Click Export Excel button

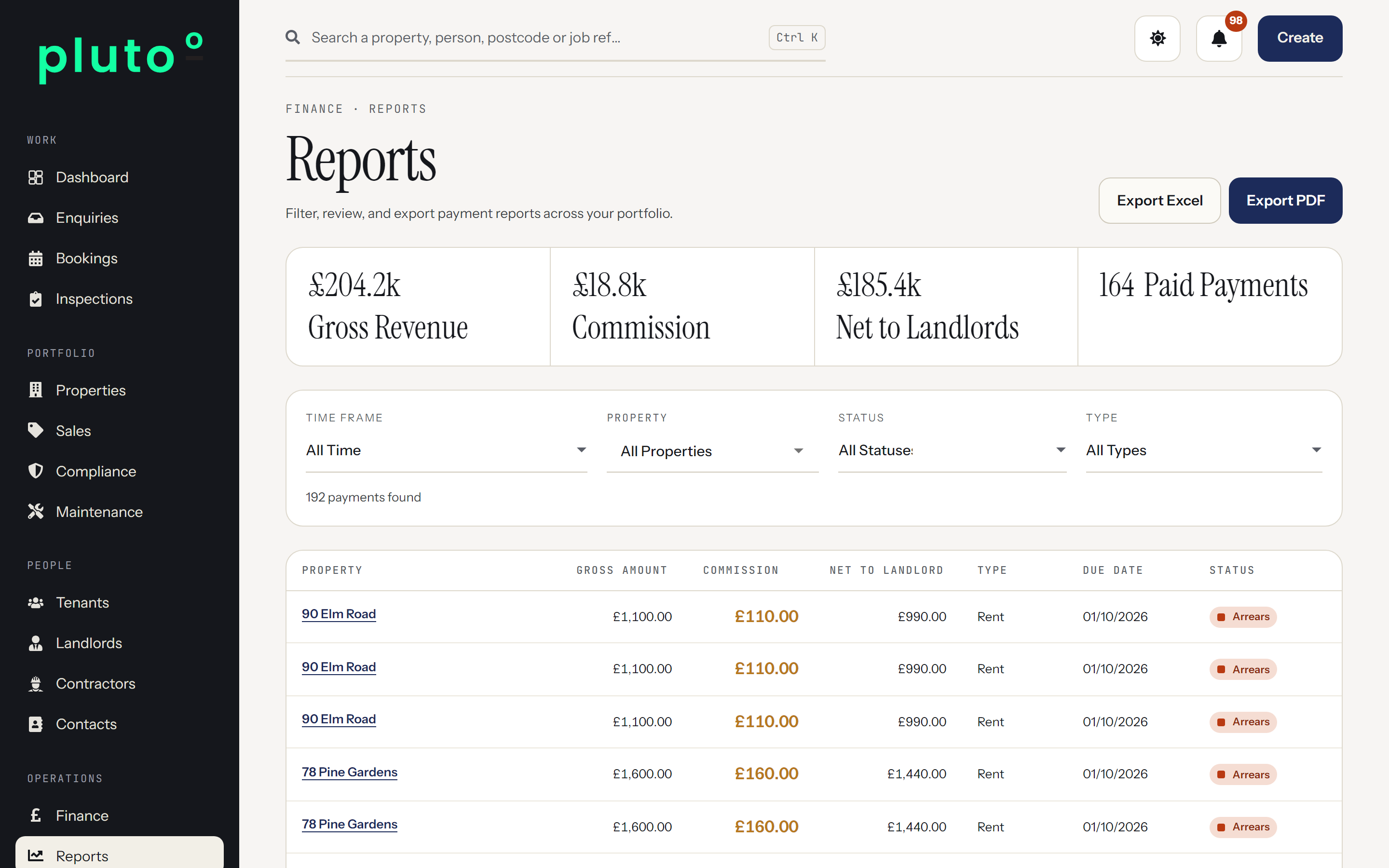click(1159, 200)
